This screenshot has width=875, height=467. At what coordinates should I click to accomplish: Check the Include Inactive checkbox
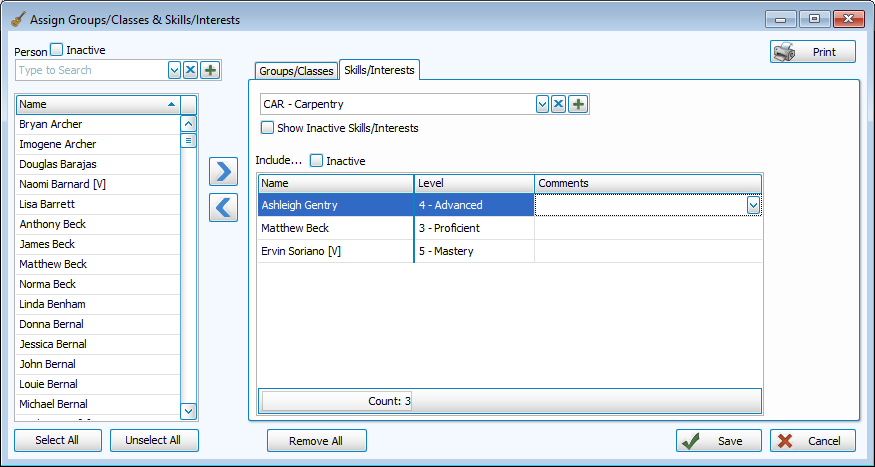point(317,160)
